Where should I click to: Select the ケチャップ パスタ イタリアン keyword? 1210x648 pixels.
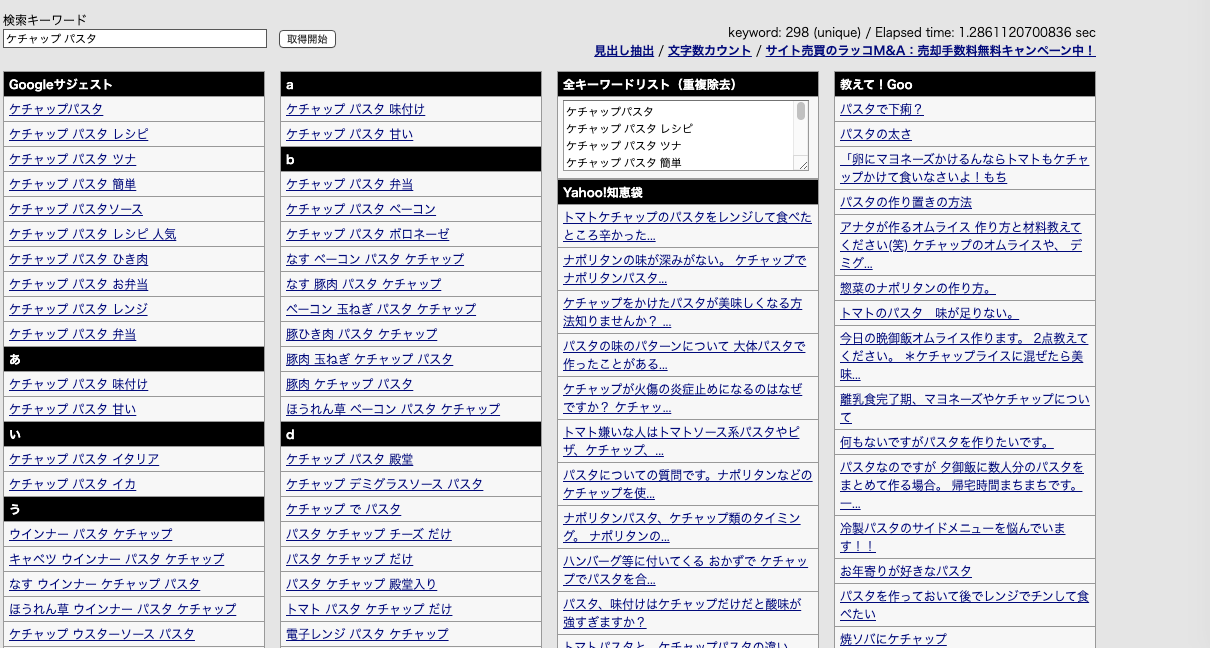click(x=83, y=459)
